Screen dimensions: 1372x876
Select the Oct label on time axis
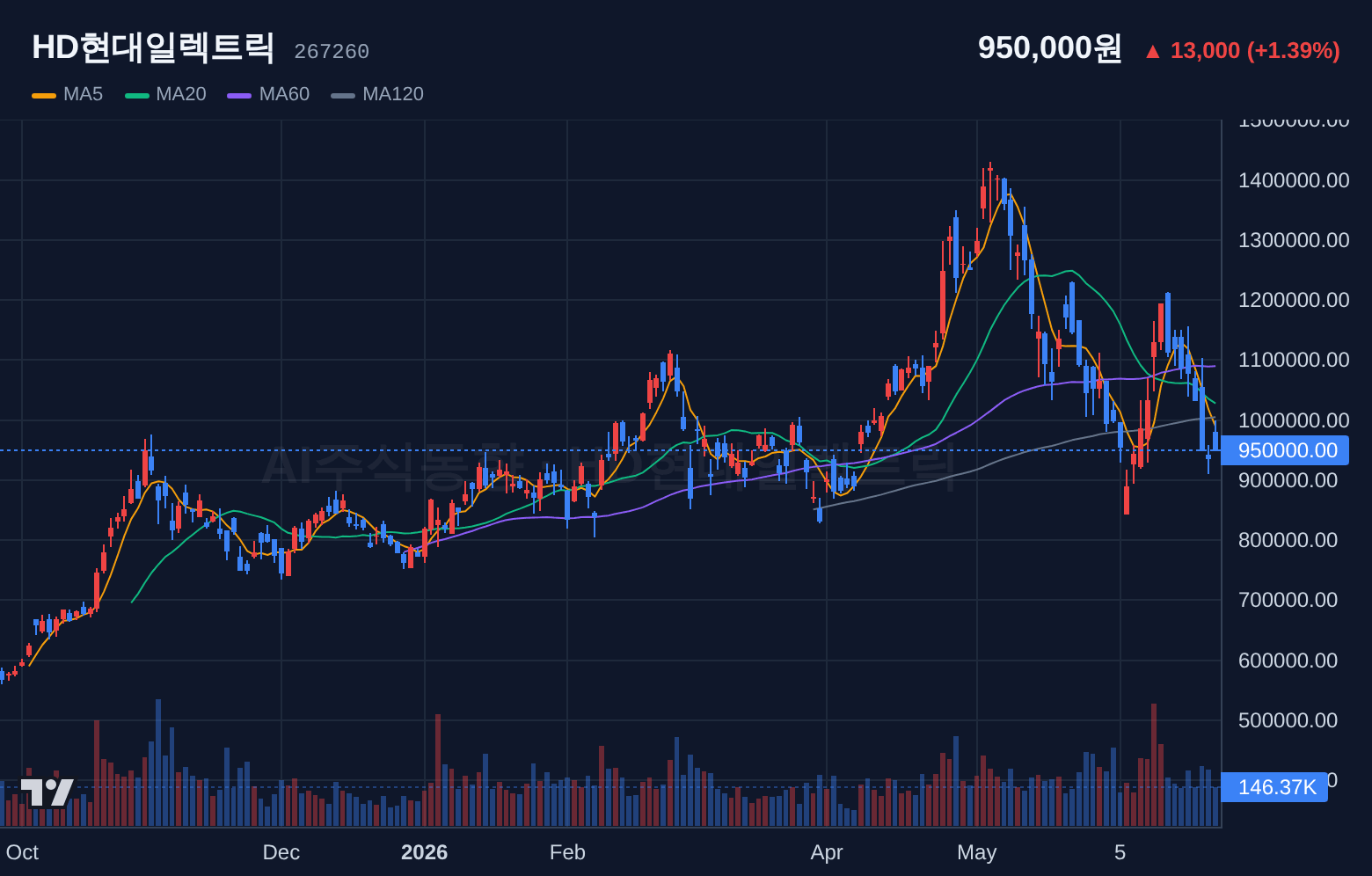[x=22, y=852]
